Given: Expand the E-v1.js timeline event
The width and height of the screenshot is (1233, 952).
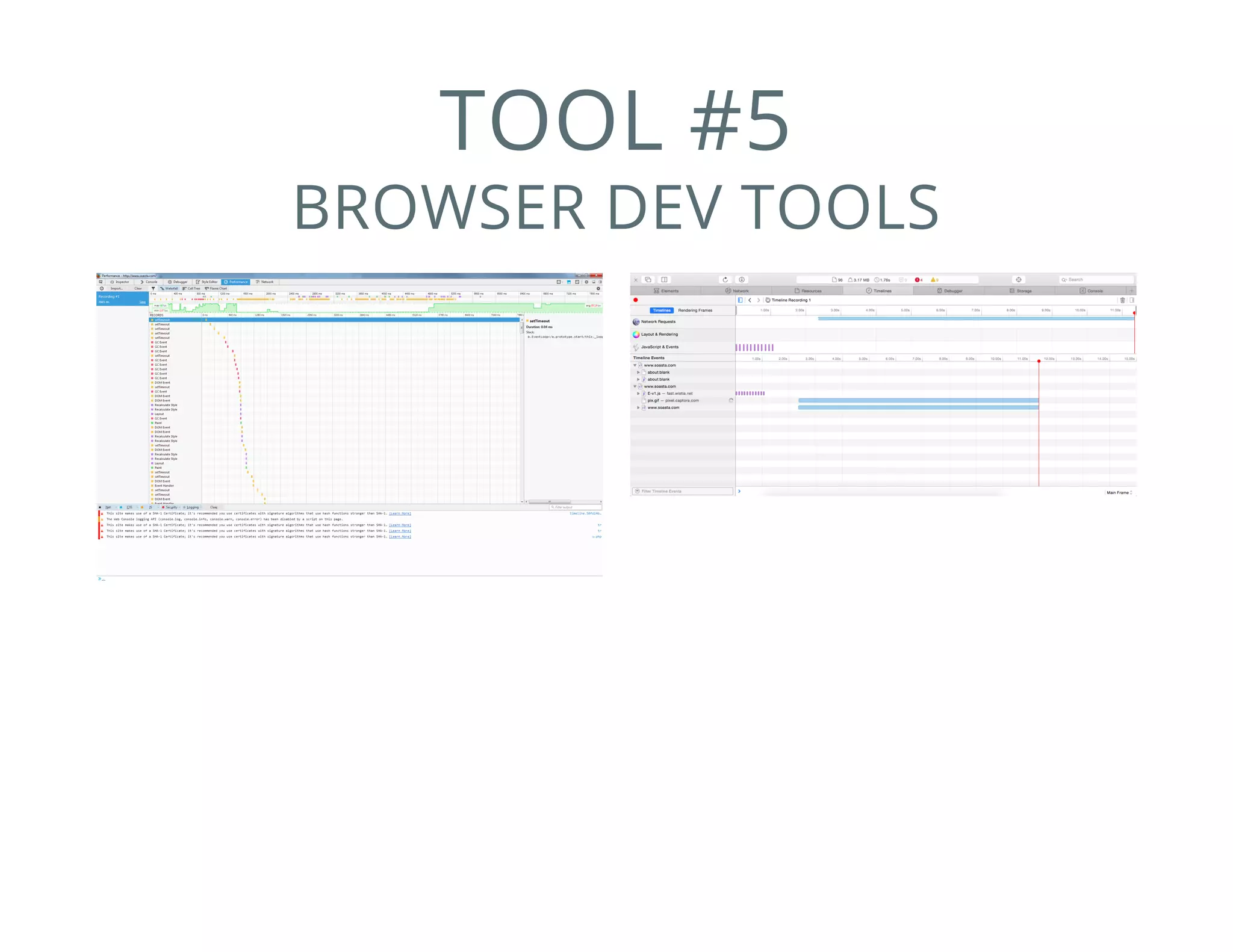Looking at the screenshot, I should pos(638,394).
